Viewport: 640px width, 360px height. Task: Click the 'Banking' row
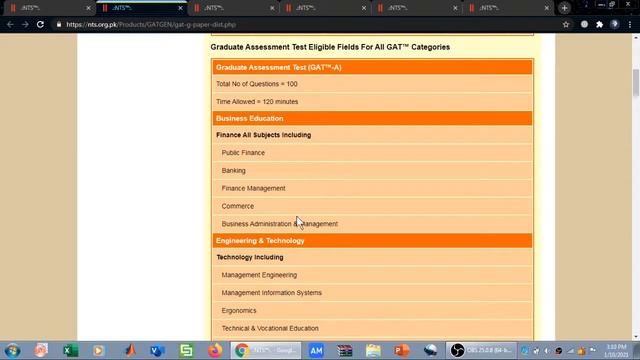point(372,171)
